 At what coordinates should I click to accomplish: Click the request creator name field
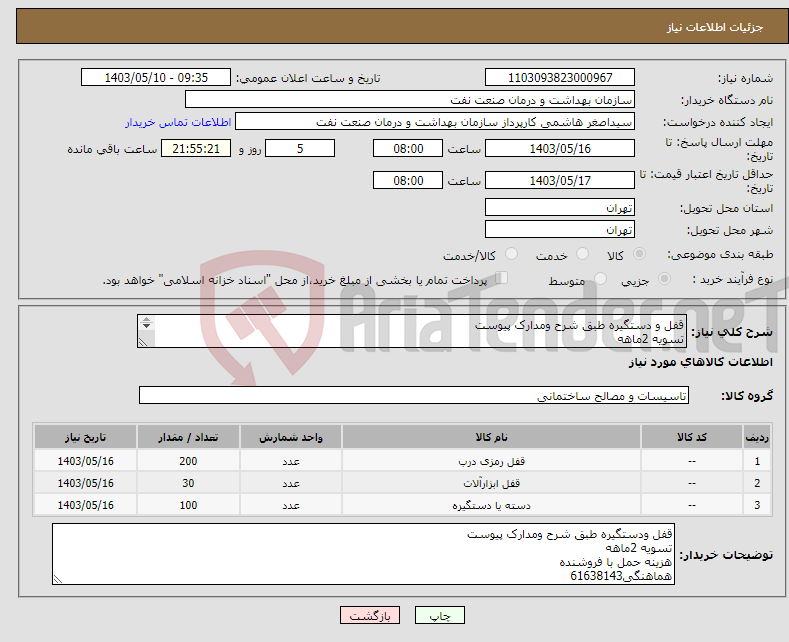tap(435, 122)
